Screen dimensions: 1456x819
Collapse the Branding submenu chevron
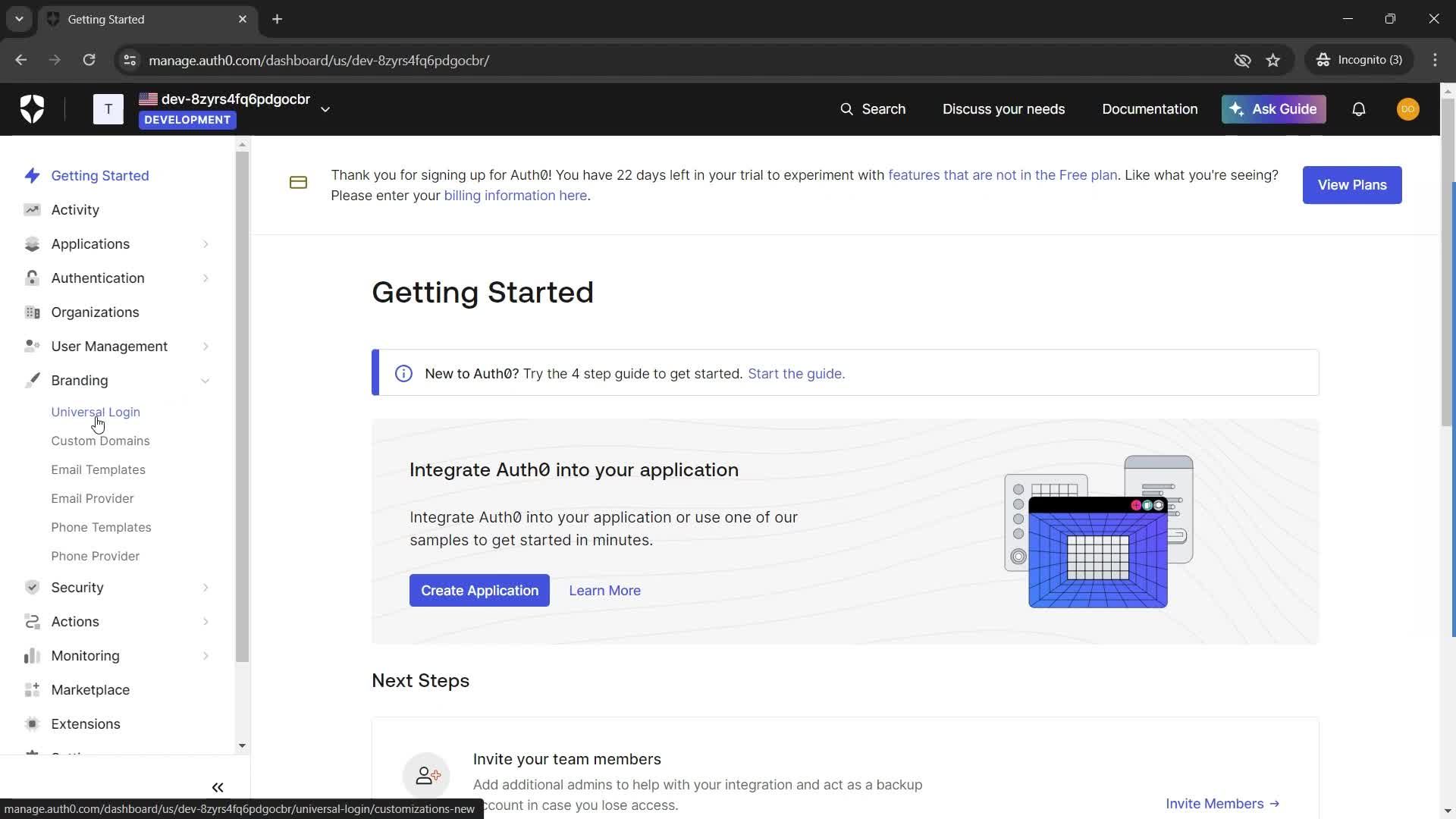(206, 381)
